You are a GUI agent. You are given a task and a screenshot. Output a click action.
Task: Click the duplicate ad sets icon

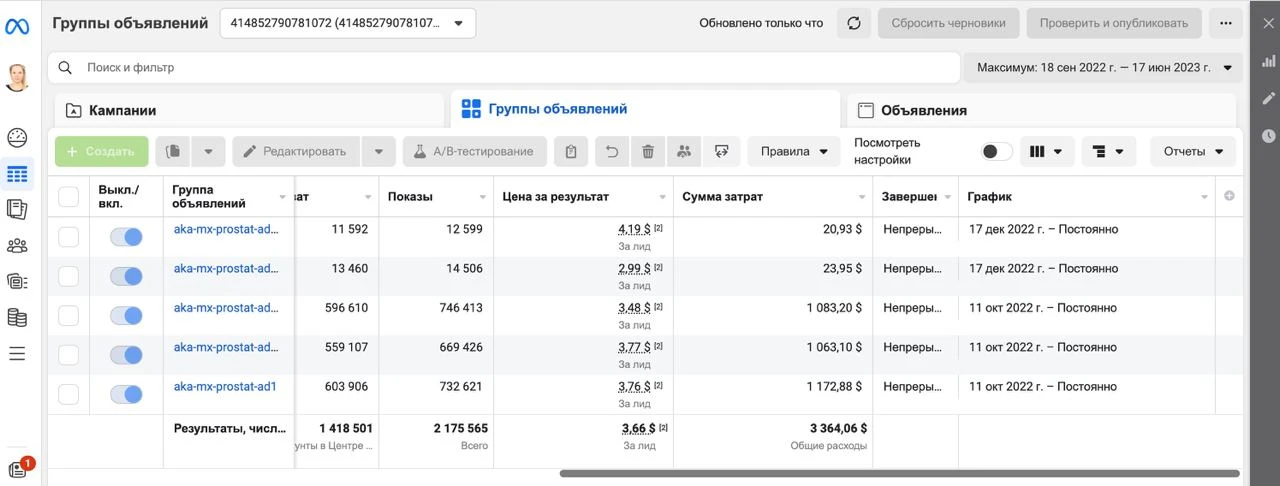click(173, 152)
